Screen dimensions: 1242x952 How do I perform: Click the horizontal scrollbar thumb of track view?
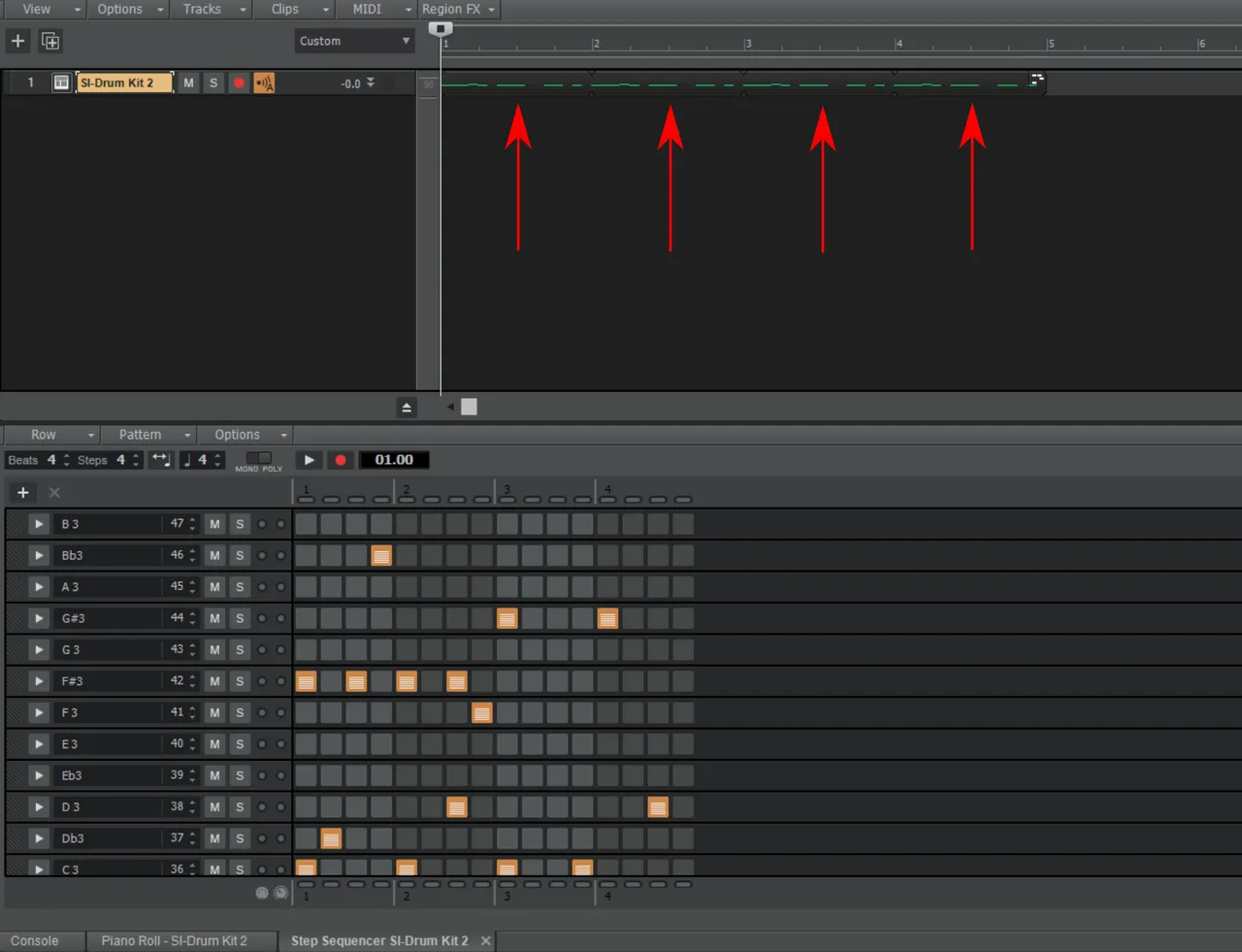[469, 407]
